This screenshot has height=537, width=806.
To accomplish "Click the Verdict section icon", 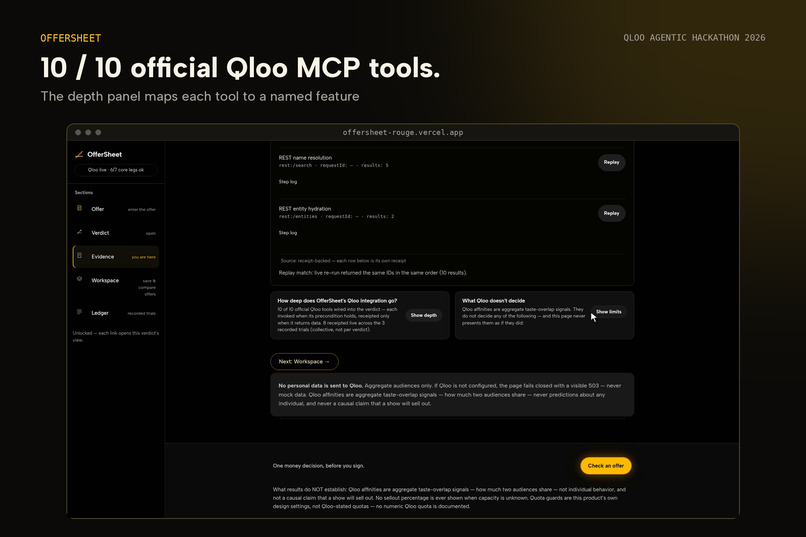I will coord(79,232).
